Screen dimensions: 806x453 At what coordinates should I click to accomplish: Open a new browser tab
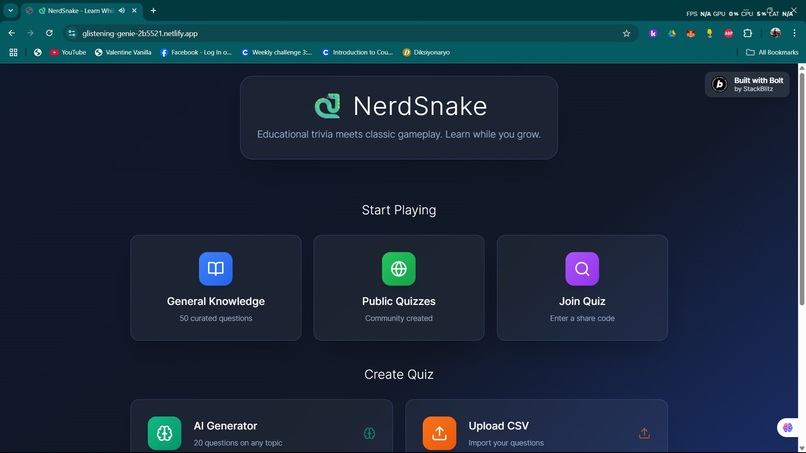pos(153,10)
